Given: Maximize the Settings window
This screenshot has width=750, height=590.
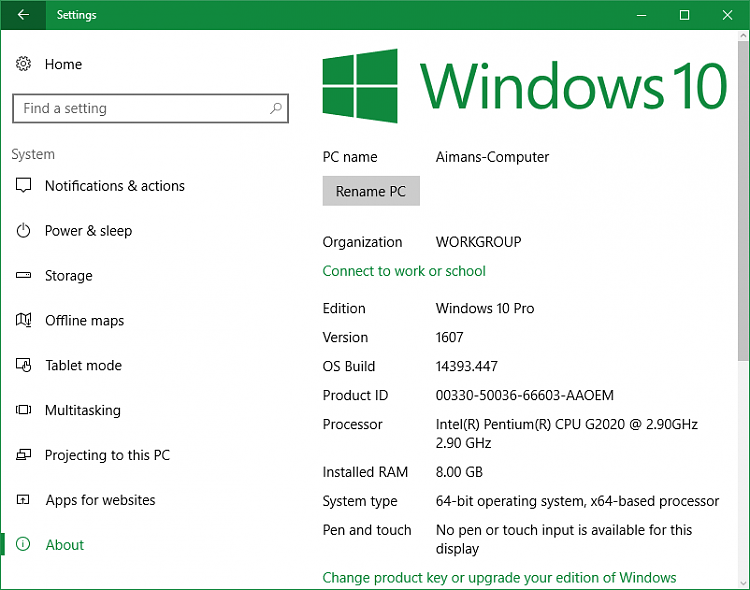Looking at the screenshot, I should pyautogui.click(x=684, y=15).
